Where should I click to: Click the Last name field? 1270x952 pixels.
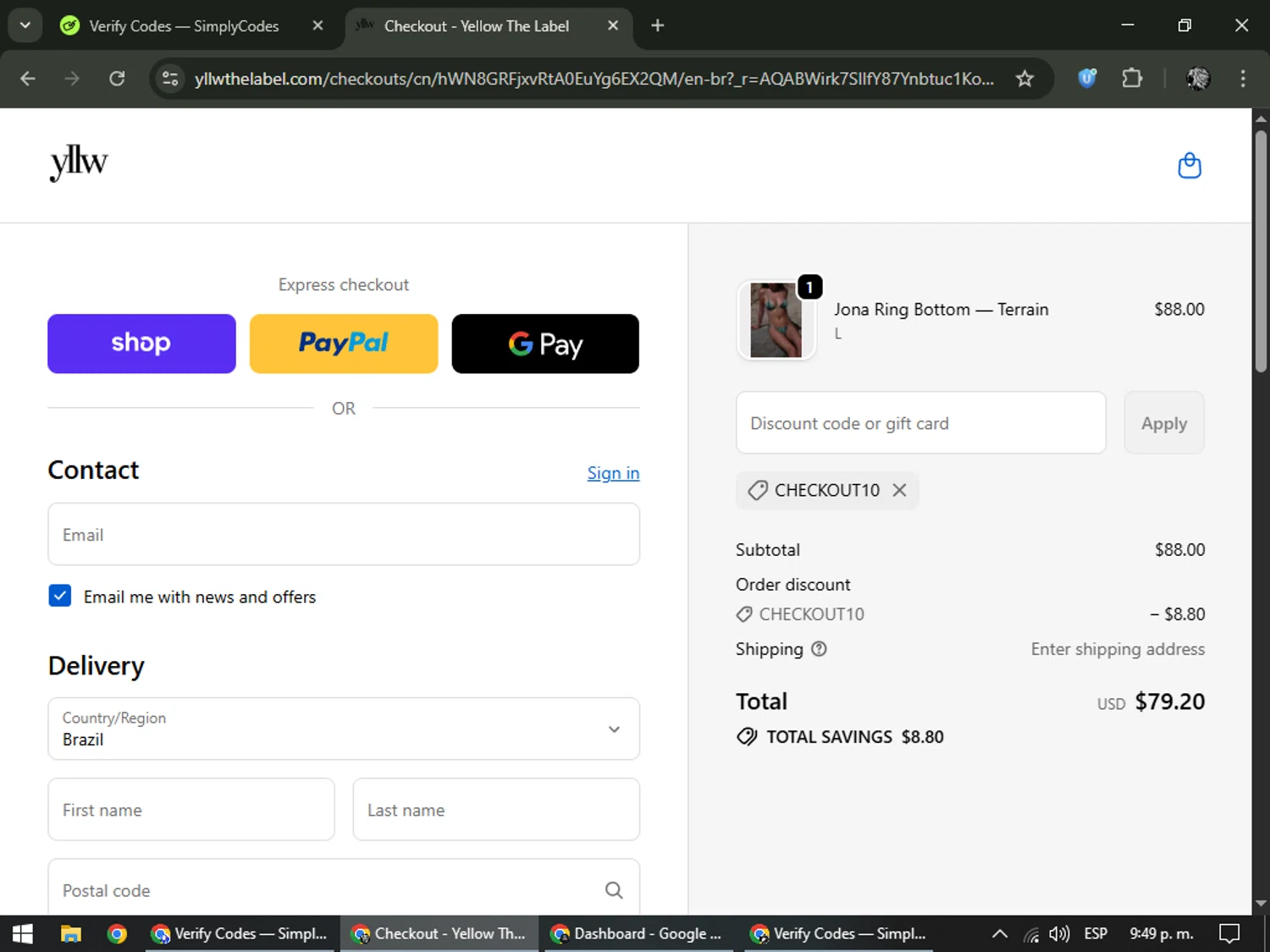pyautogui.click(x=496, y=809)
